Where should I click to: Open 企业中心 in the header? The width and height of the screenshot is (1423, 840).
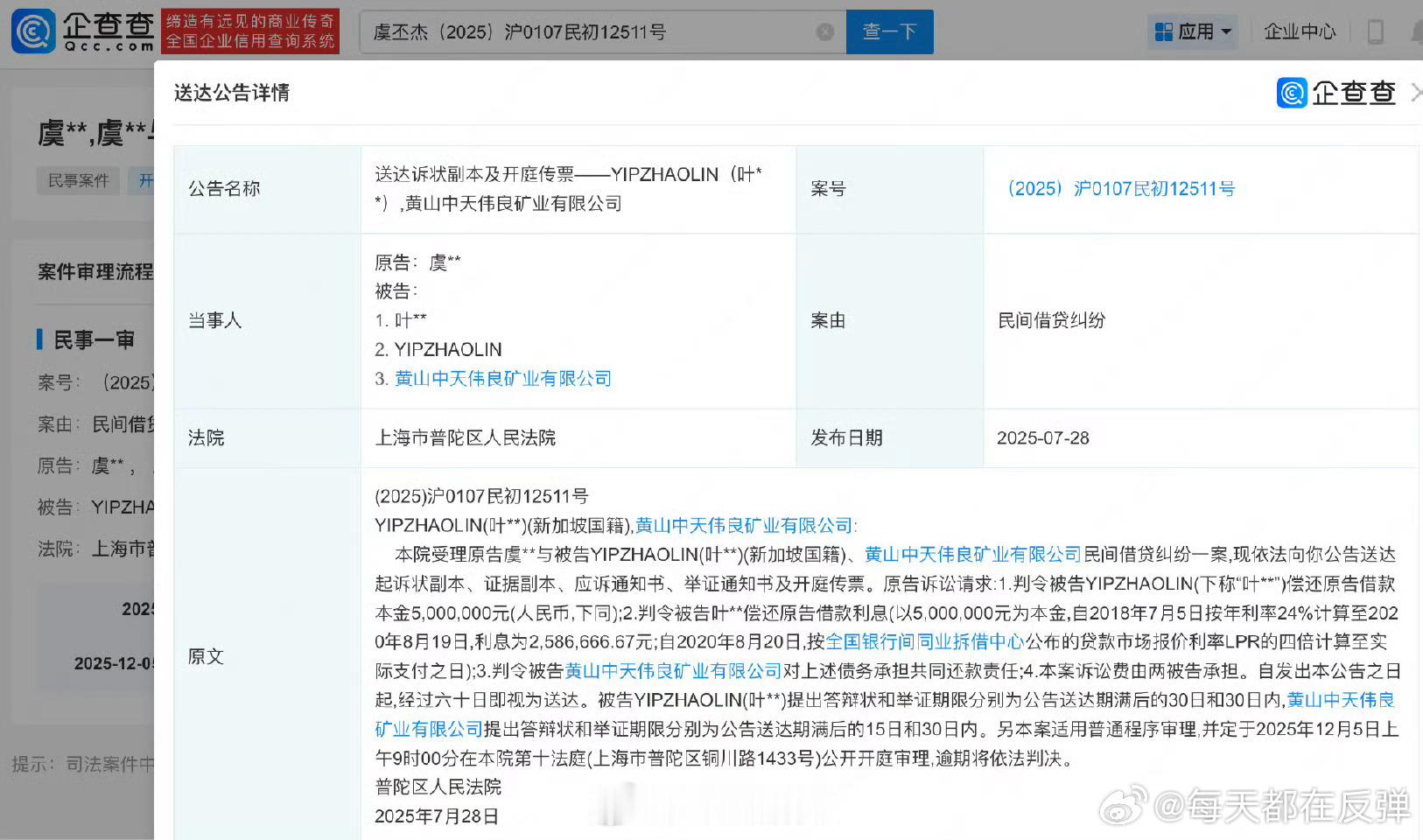tap(1300, 32)
